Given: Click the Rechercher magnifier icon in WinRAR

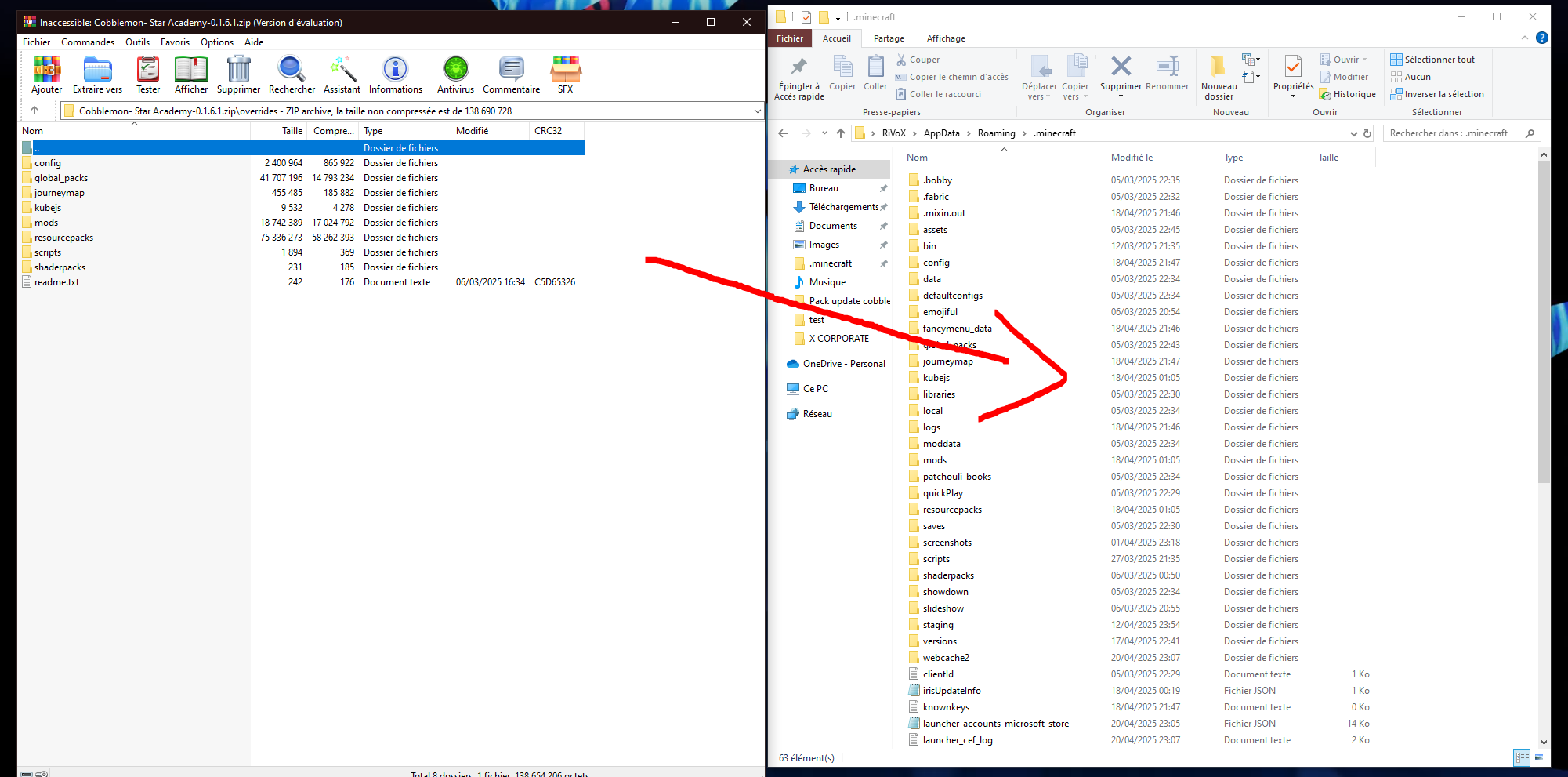Looking at the screenshot, I should 292,75.
